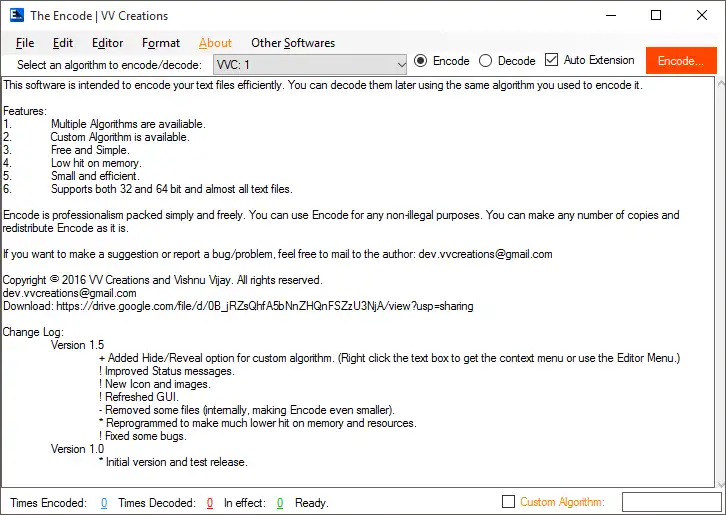726x515 pixels.
Task: Click the 'Copyright © 2016 VV Creations' line
Action: 163,280
